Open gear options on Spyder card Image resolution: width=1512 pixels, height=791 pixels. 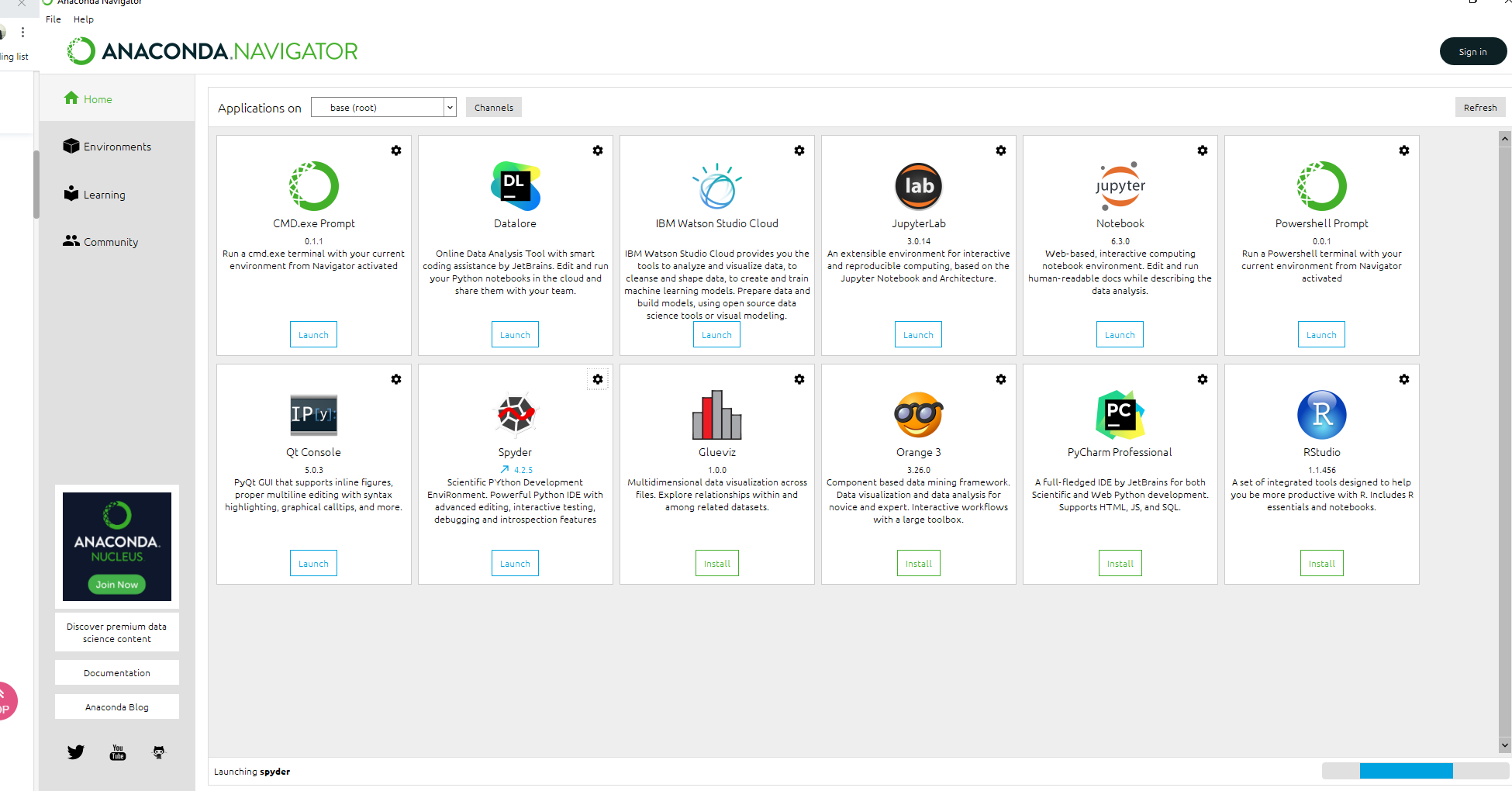pyautogui.click(x=598, y=379)
